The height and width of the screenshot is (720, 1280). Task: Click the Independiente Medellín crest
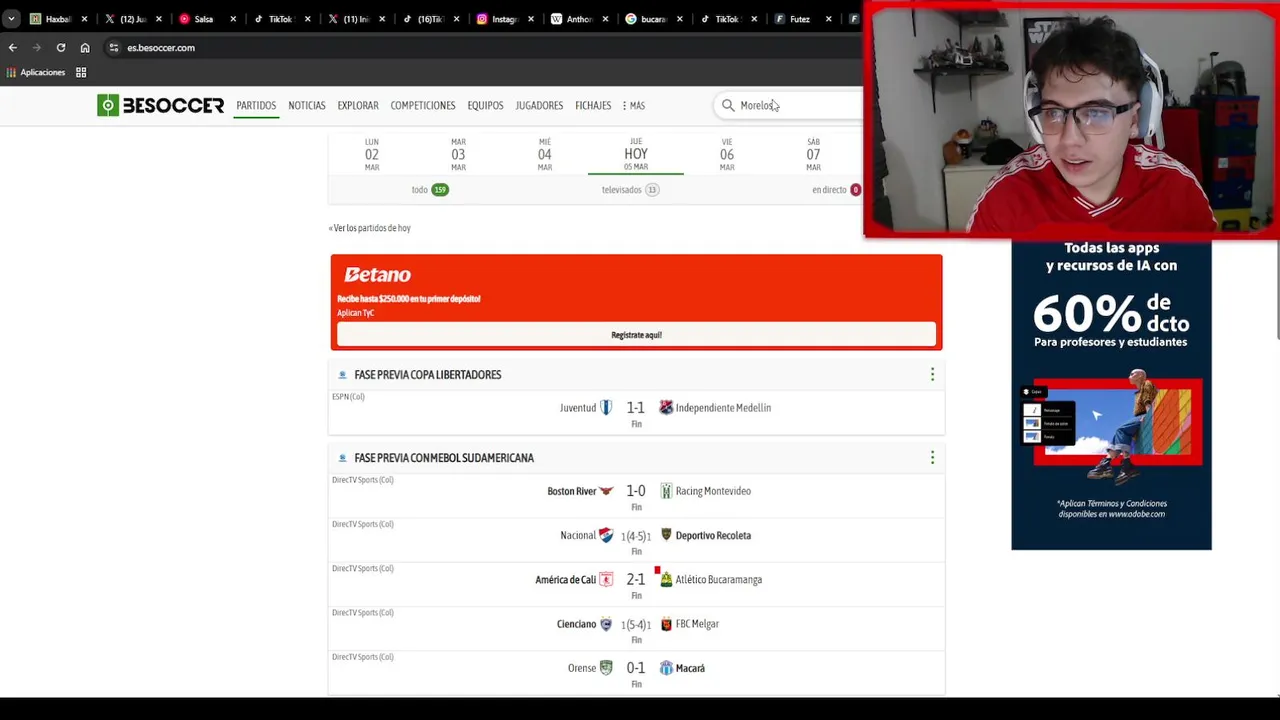[x=666, y=407]
